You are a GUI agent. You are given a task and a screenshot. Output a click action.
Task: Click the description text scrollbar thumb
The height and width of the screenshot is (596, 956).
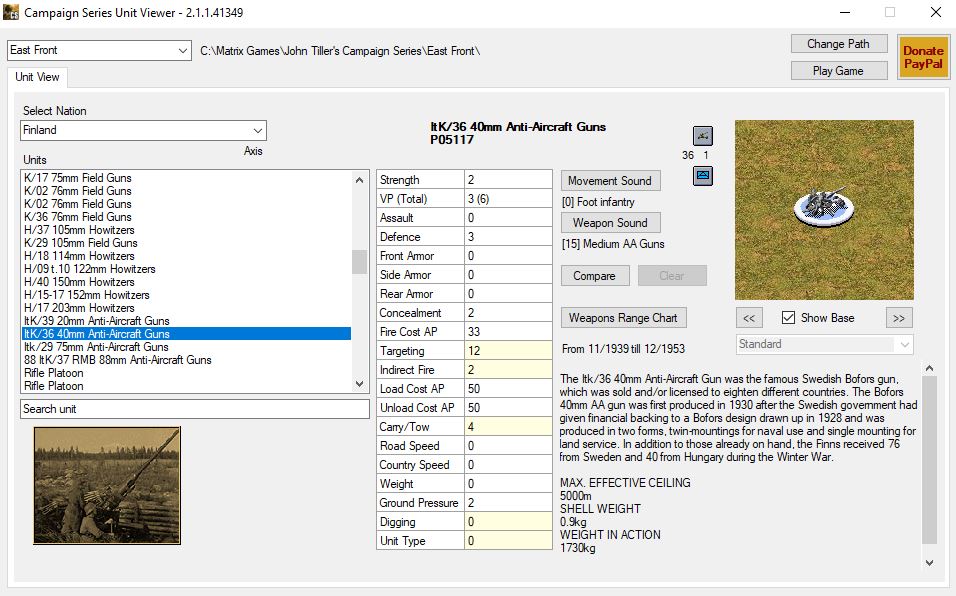click(x=929, y=460)
